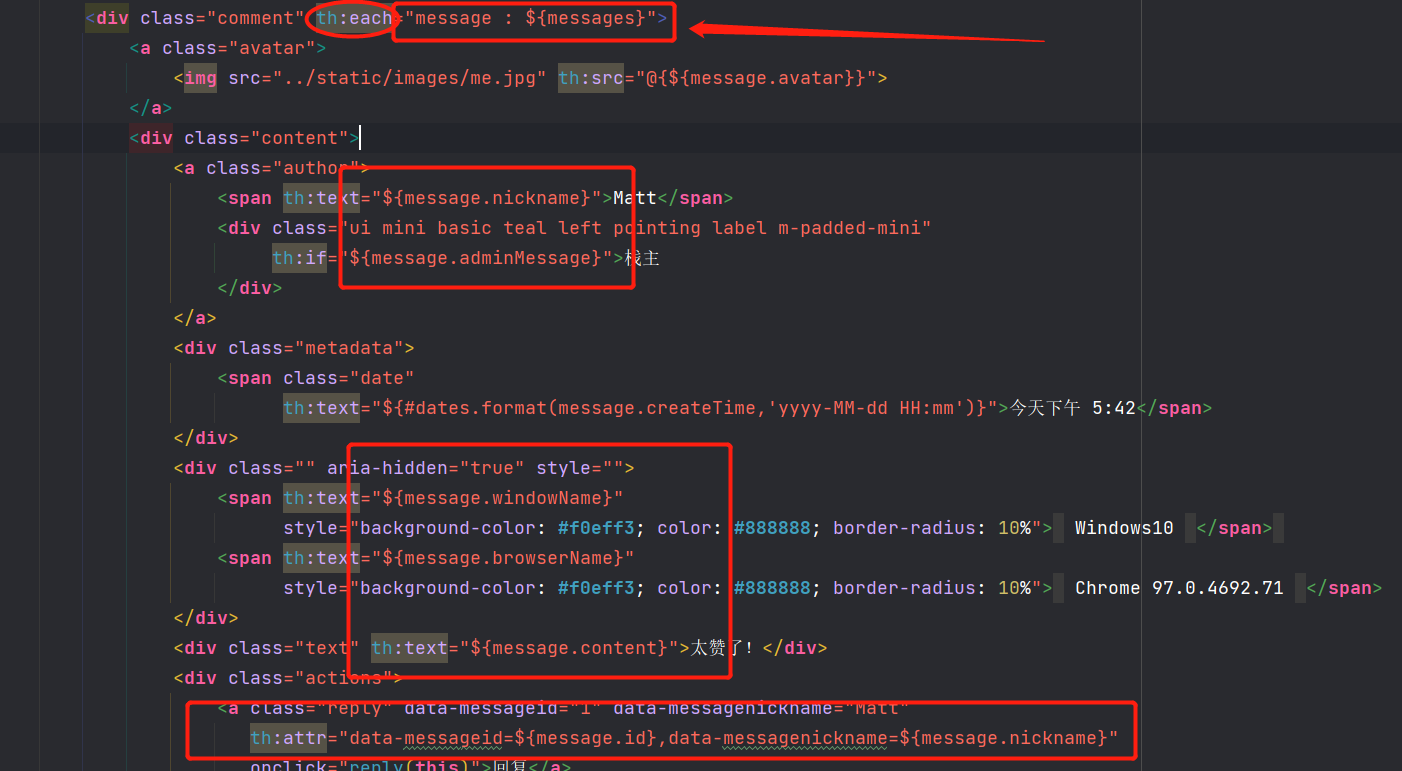Click the ${message.adminMessage} condition
This screenshot has height=771, width=1402.
tap(475, 258)
